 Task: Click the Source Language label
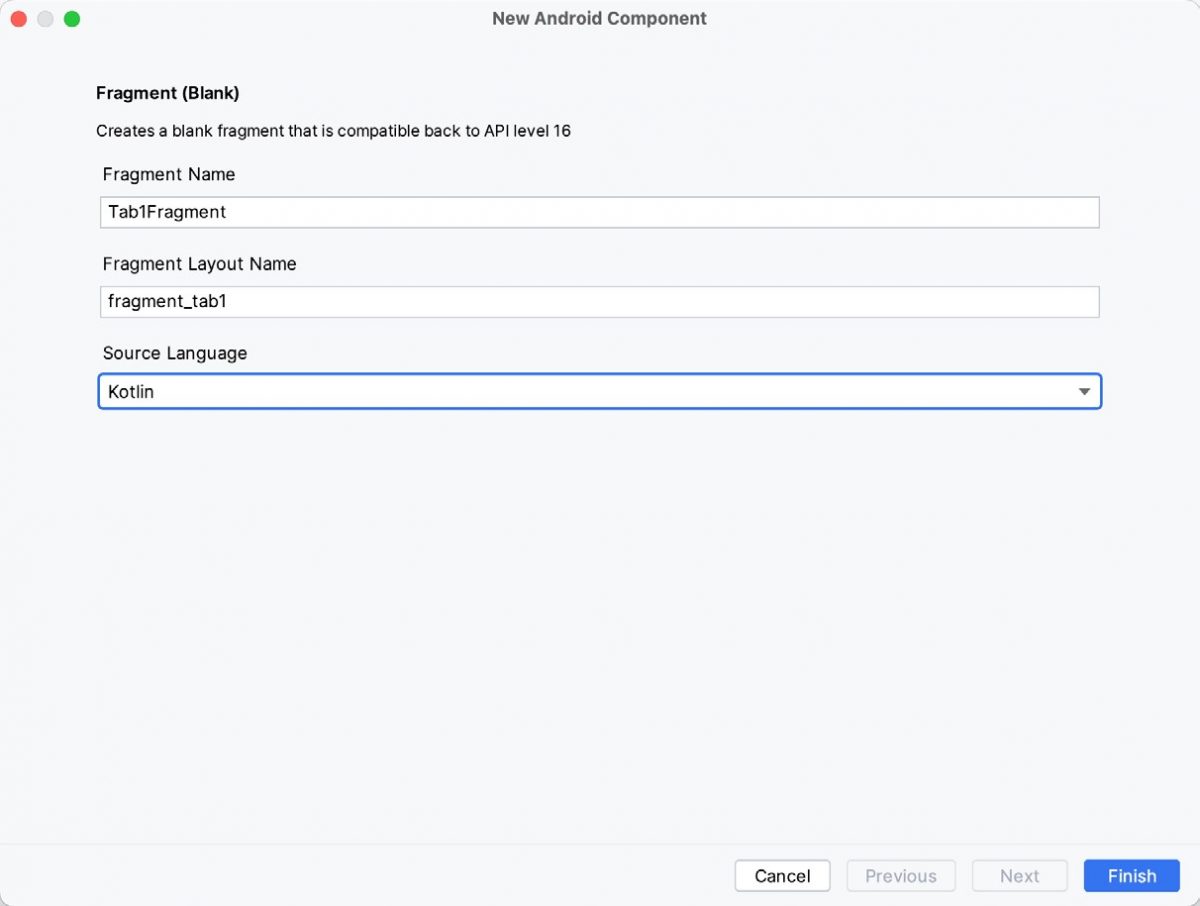pos(175,353)
